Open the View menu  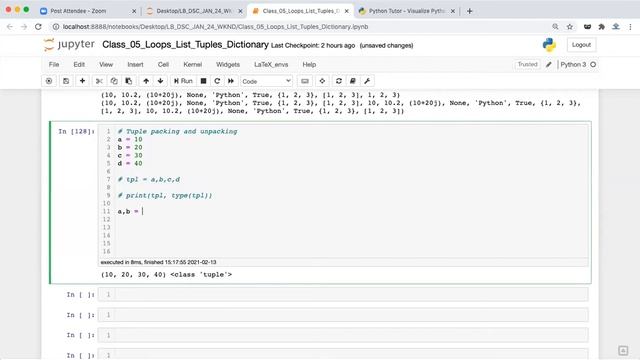[106, 64]
